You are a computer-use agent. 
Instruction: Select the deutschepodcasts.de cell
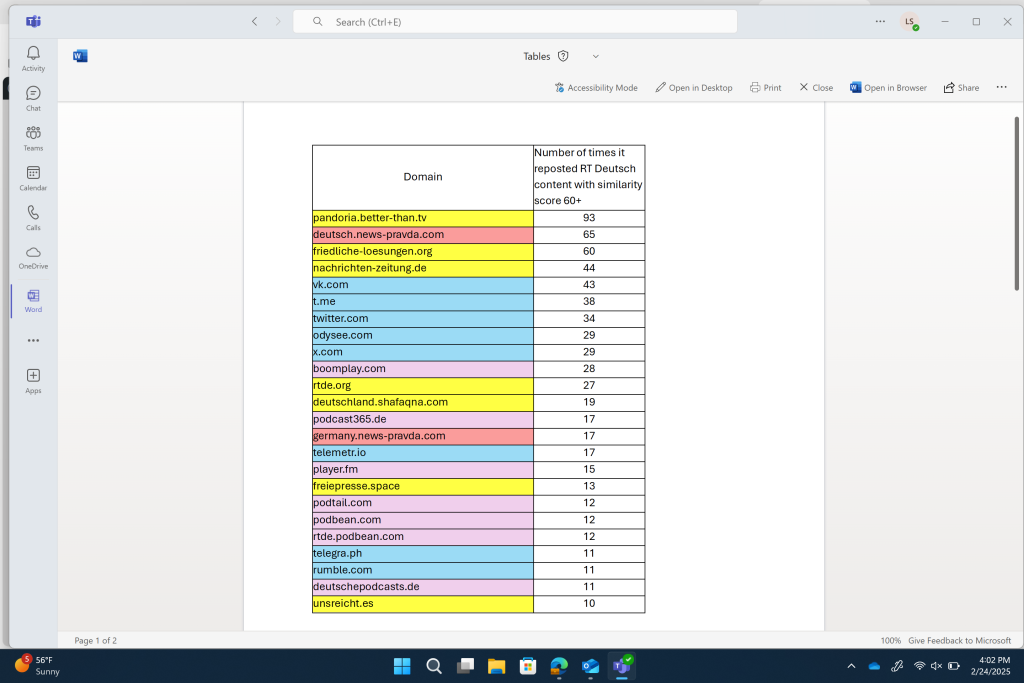[x=423, y=587]
